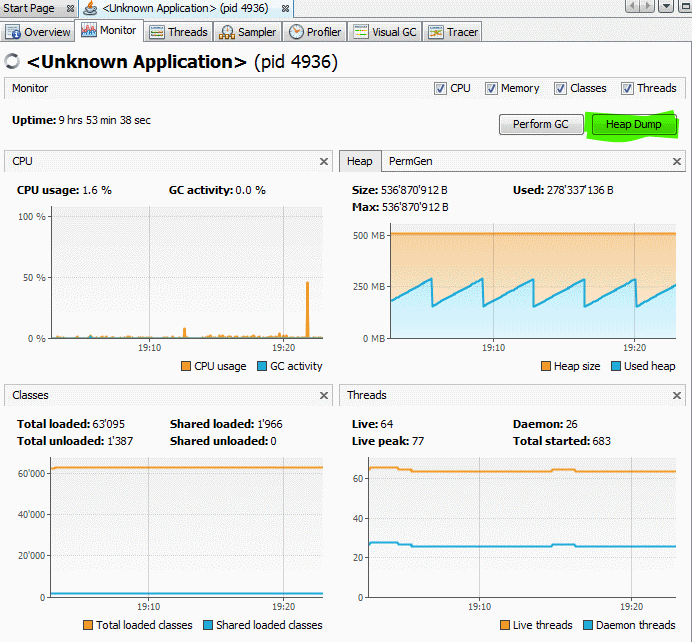This screenshot has width=692, height=642.
Task: Click the loading spinner icon beside application title
Action: click(12, 62)
